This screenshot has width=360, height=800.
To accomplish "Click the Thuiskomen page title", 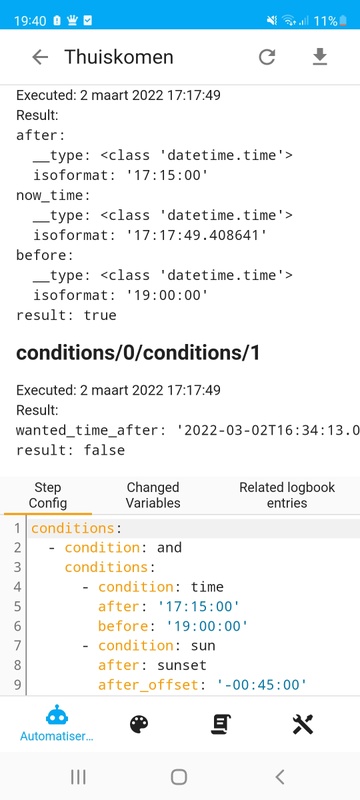I will click(119, 57).
